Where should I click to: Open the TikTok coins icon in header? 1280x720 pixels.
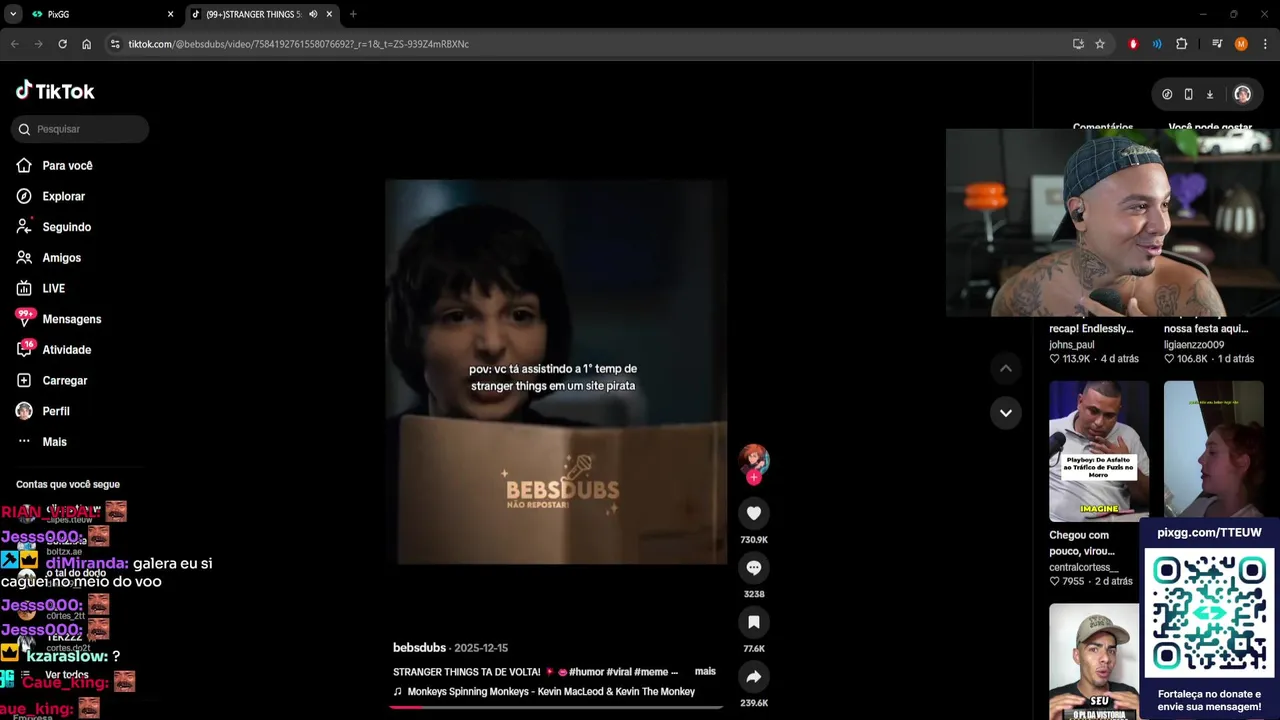[1167, 94]
